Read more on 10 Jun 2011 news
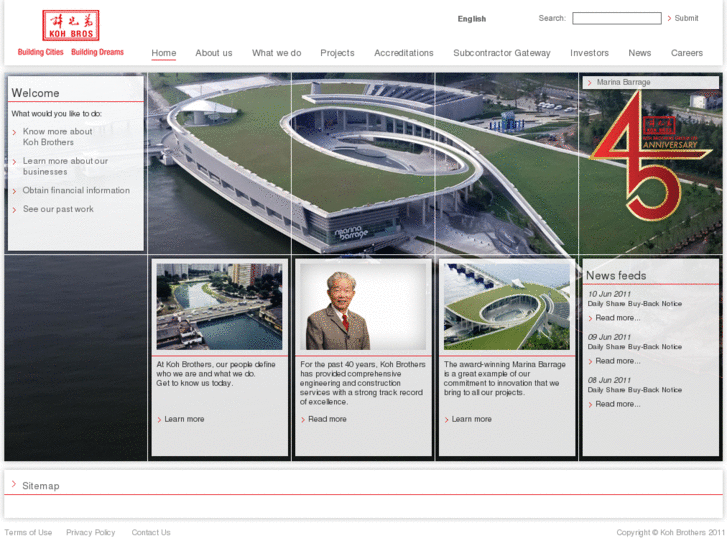Image resolution: width=727 pixels, height=545 pixels. tap(618, 318)
